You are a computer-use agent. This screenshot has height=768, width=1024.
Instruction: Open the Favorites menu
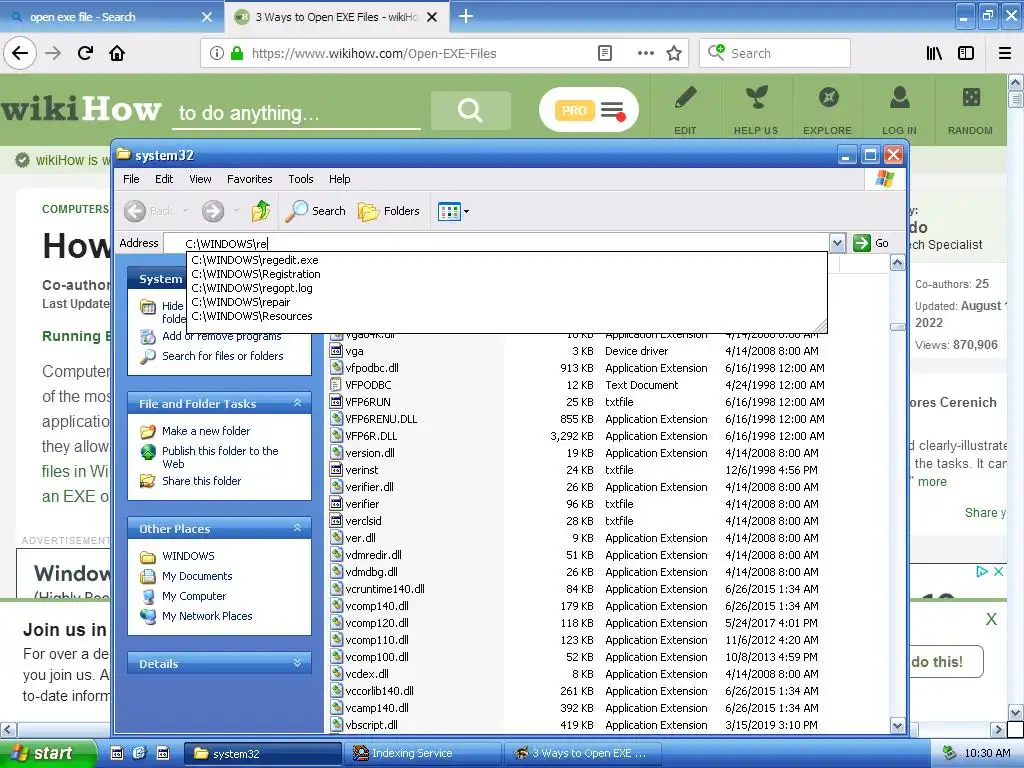(249, 179)
